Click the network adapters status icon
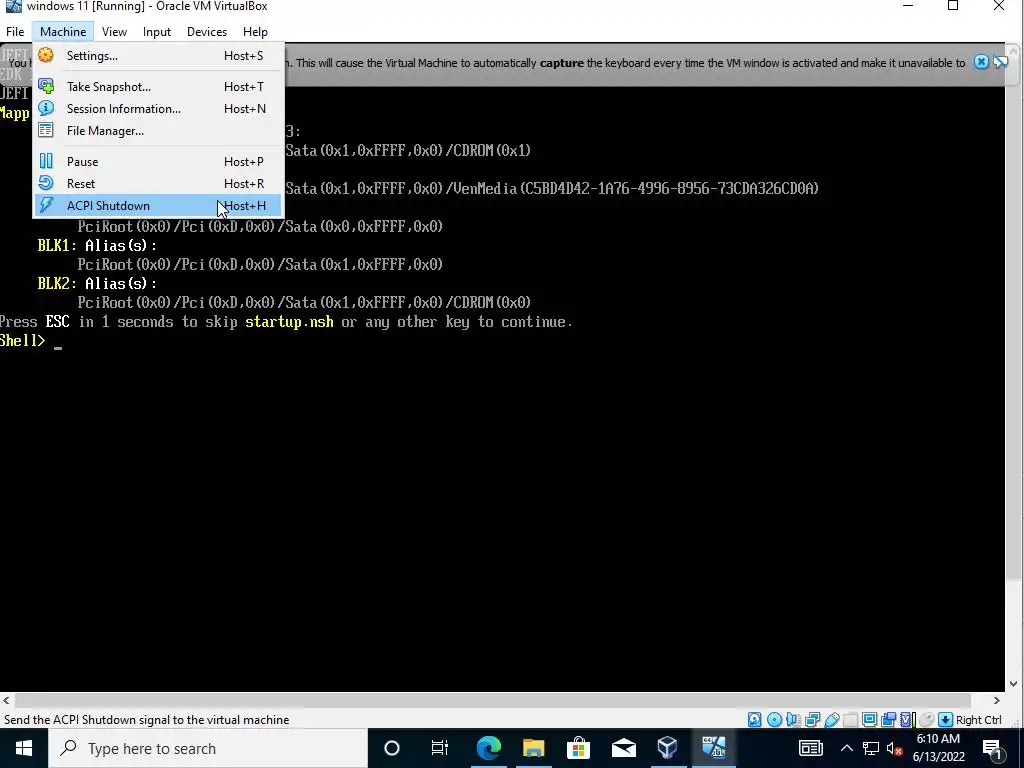This screenshot has width=1024, height=768. (812, 720)
